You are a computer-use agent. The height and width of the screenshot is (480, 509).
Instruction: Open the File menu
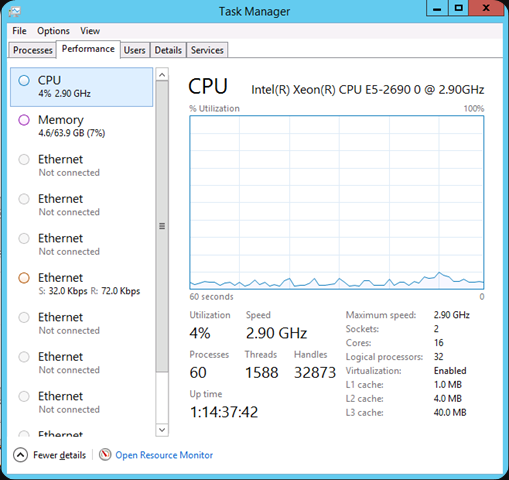19,31
